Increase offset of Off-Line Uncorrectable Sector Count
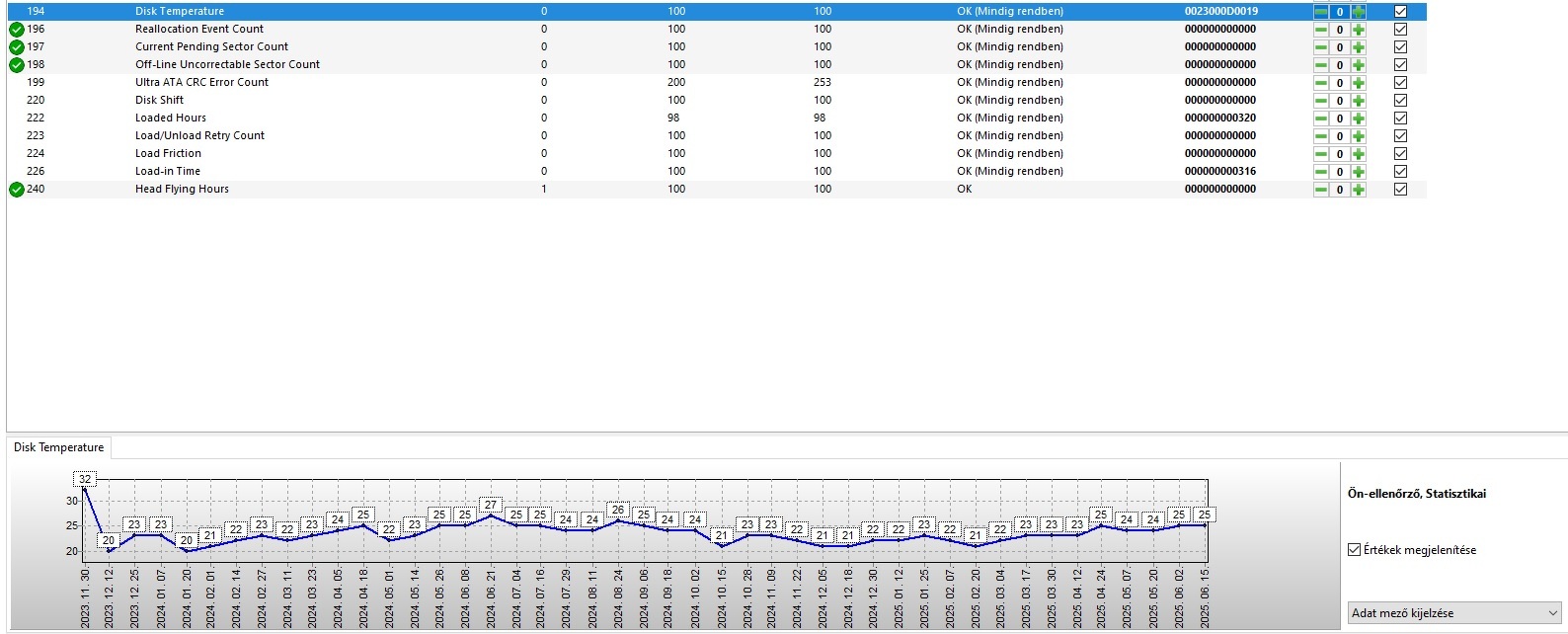 pos(1359,65)
